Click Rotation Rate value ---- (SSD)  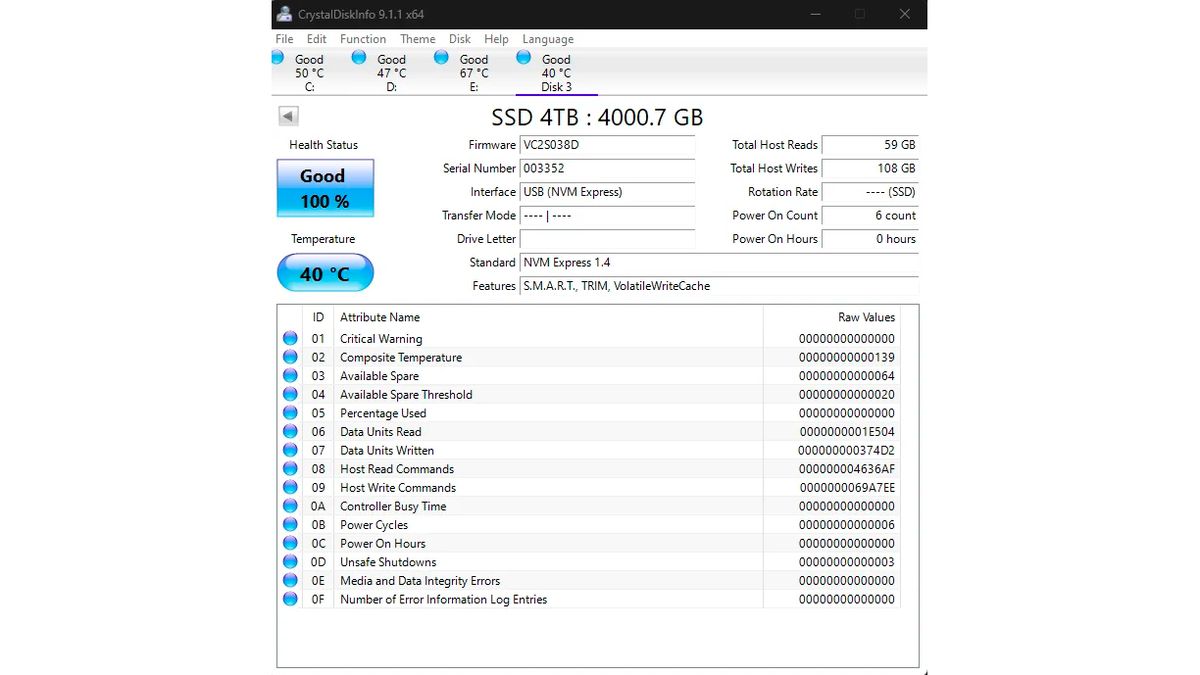870,192
